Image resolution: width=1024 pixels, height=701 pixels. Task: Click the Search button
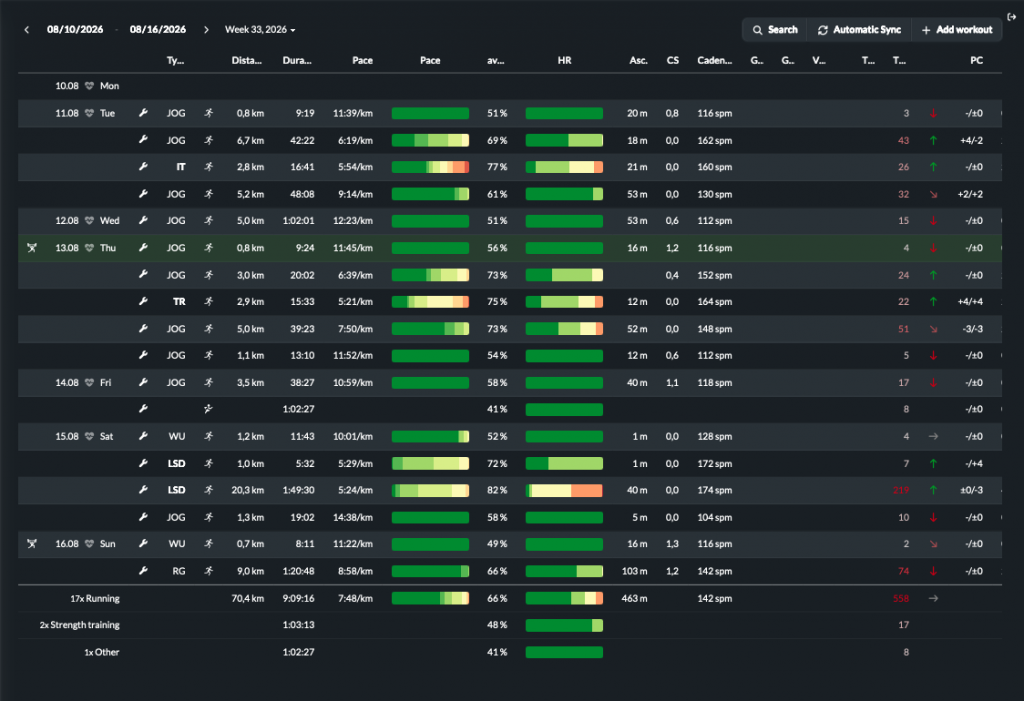point(775,29)
